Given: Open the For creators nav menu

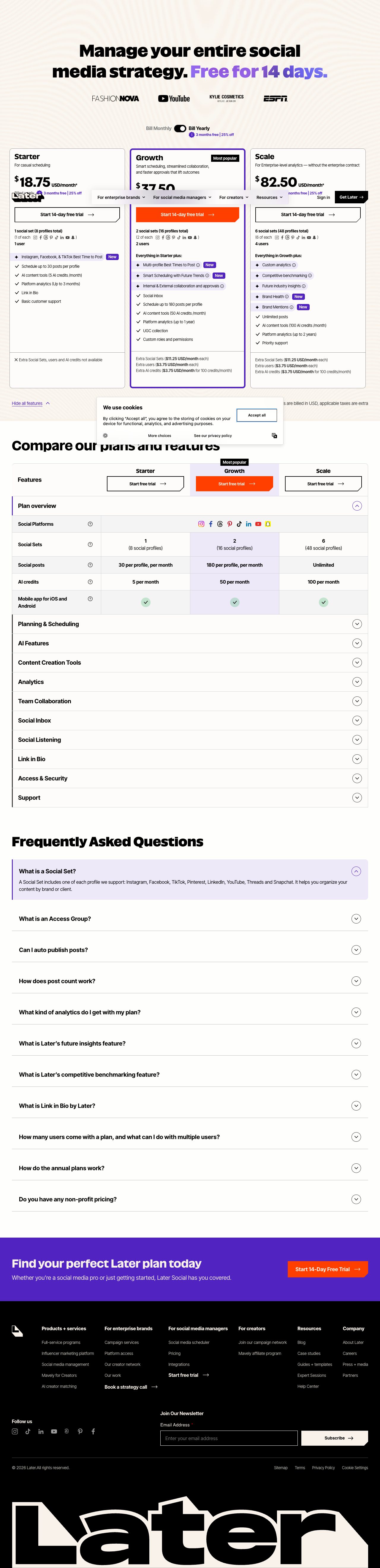Looking at the screenshot, I should pyautogui.click(x=234, y=197).
